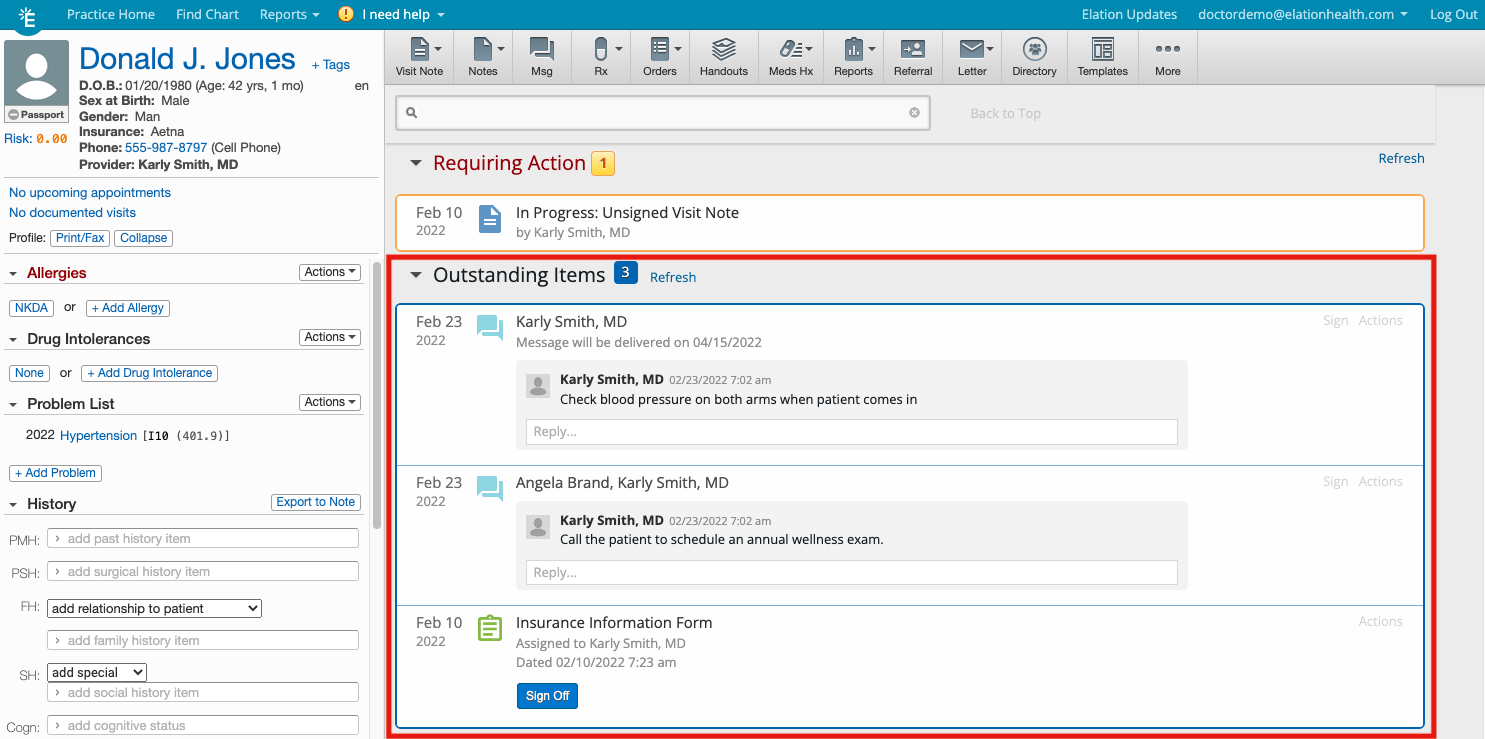Image resolution: width=1485 pixels, height=739 pixels.
Task: Click the patient chart search field
Action: tap(662, 112)
